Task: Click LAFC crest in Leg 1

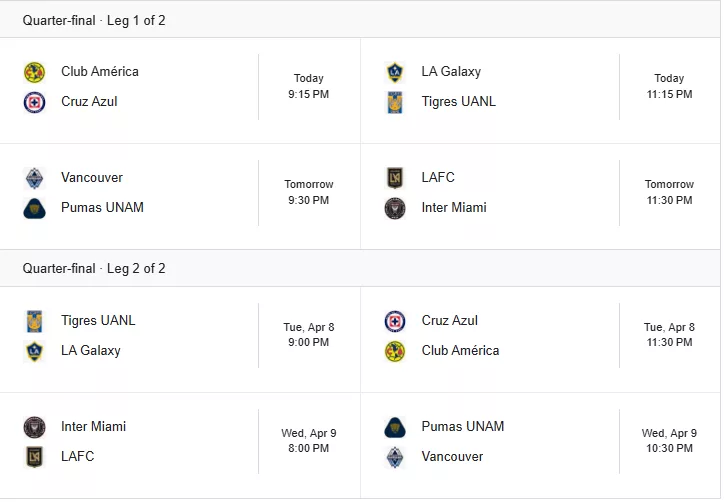Action: click(395, 178)
